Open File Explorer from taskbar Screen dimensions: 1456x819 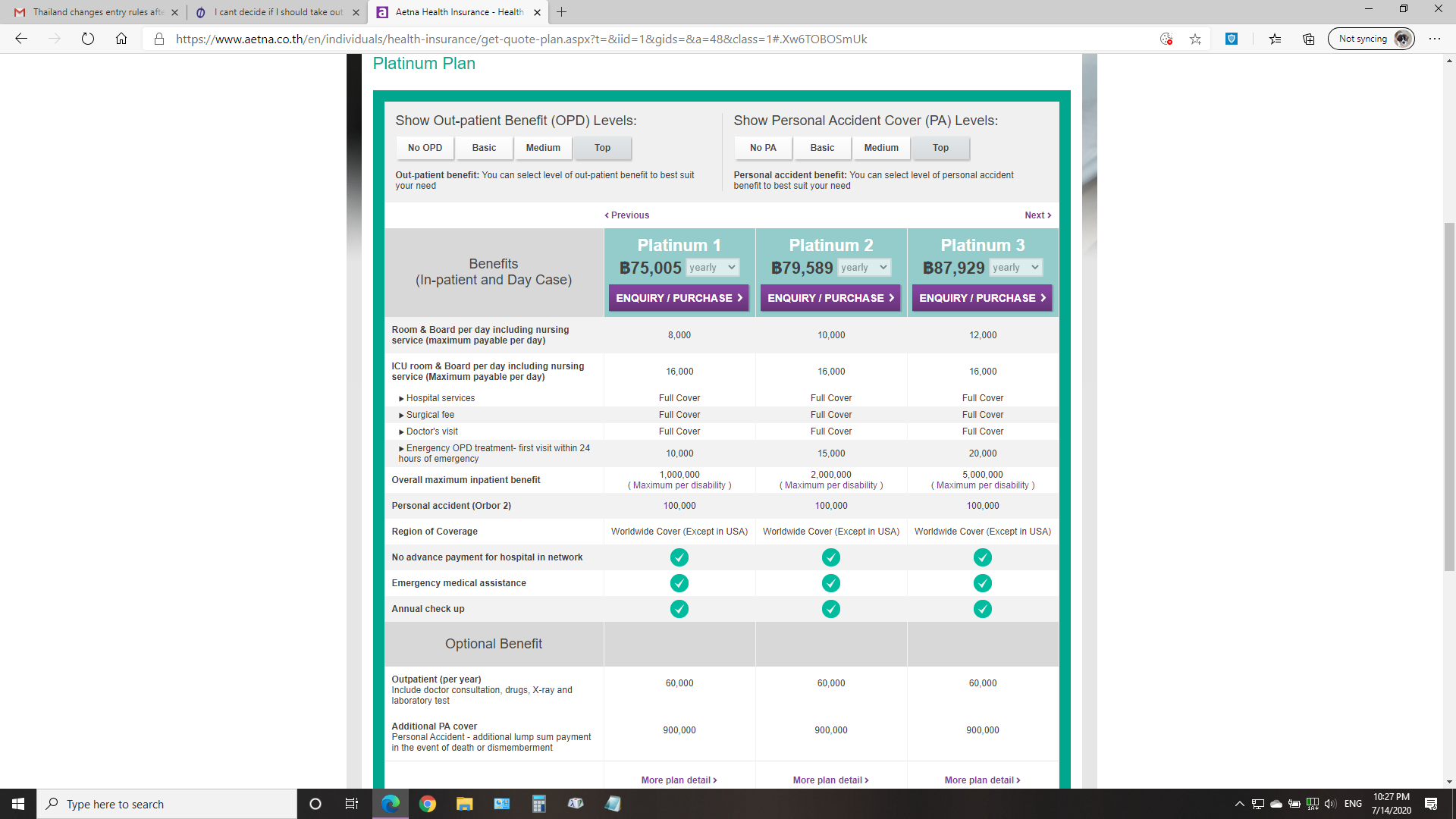[464, 804]
